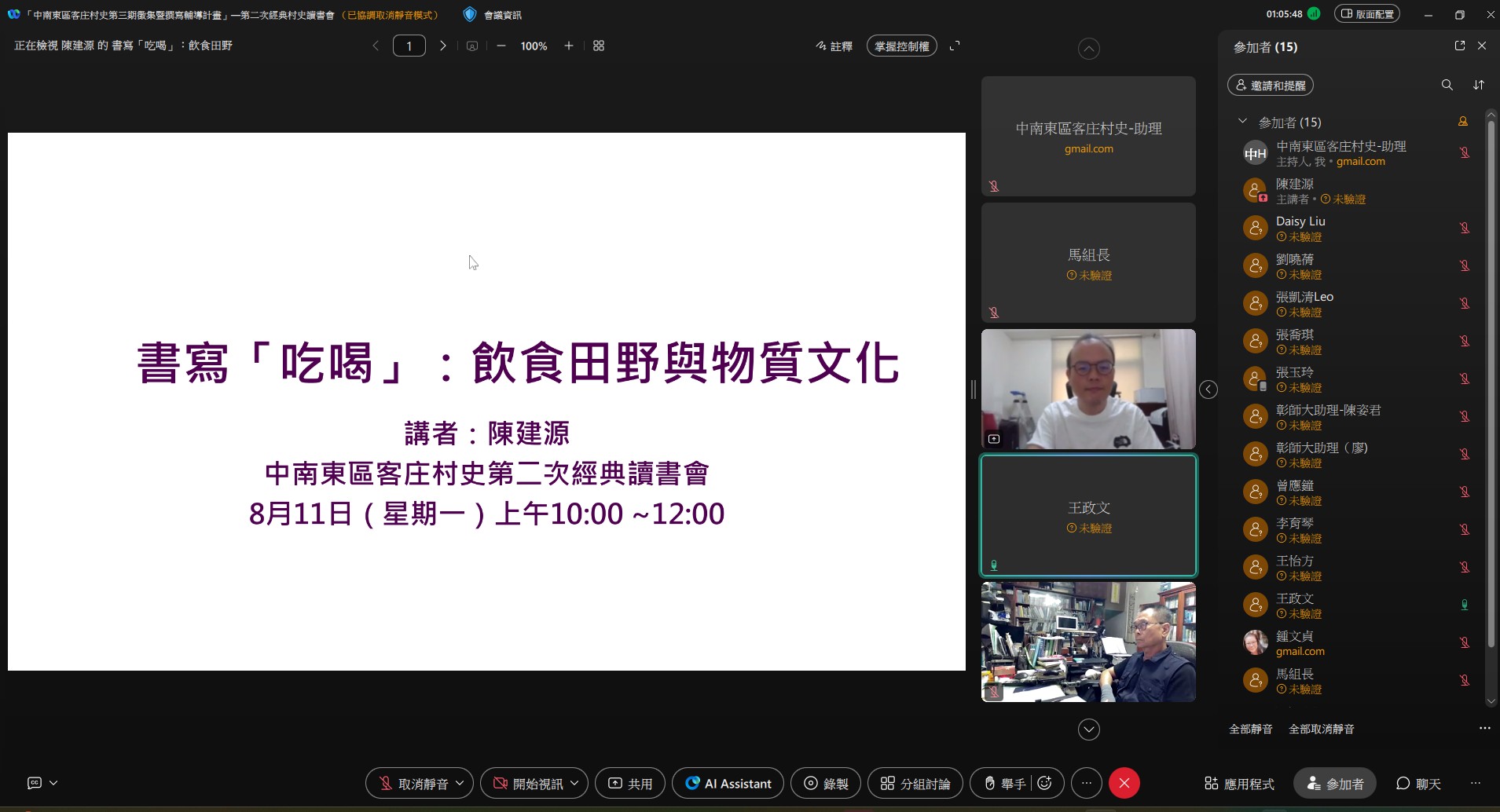Open the emoji reactions picker
The height and width of the screenshot is (812, 1500).
(1044, 783)
